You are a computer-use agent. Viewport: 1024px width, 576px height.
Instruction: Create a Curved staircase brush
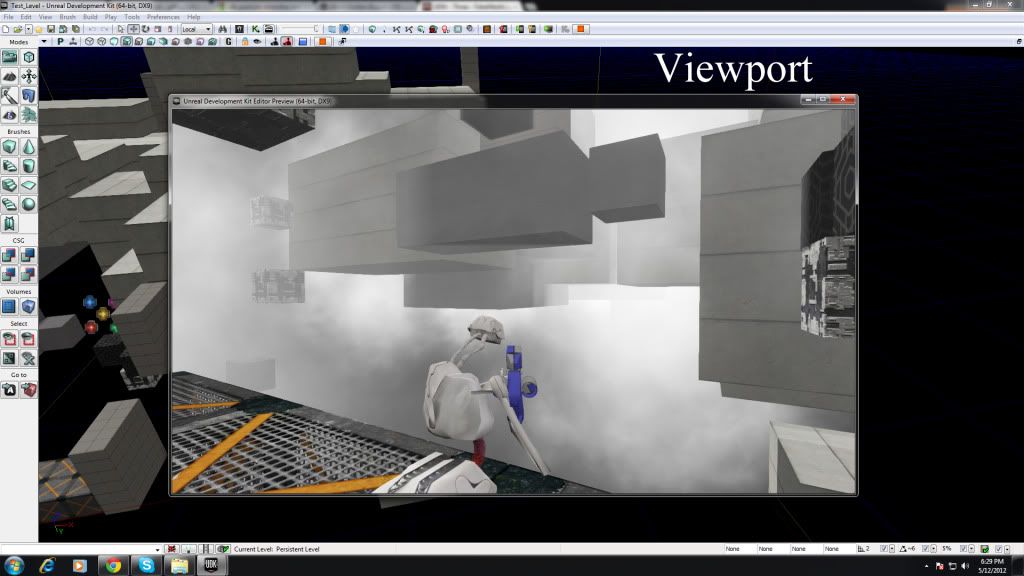pos(9,166)
